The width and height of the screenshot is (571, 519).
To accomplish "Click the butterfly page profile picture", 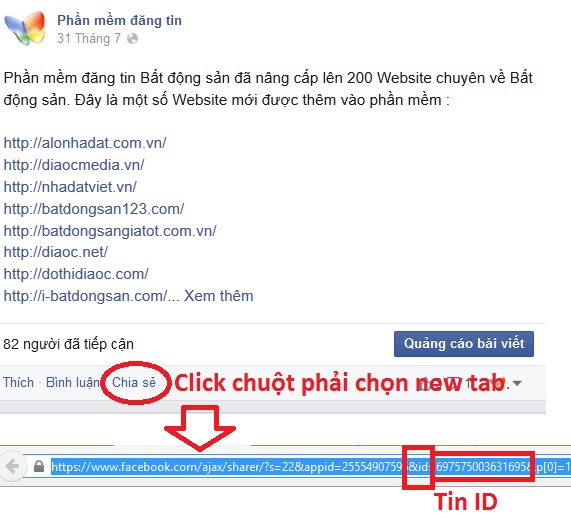I will click(25, 28).
